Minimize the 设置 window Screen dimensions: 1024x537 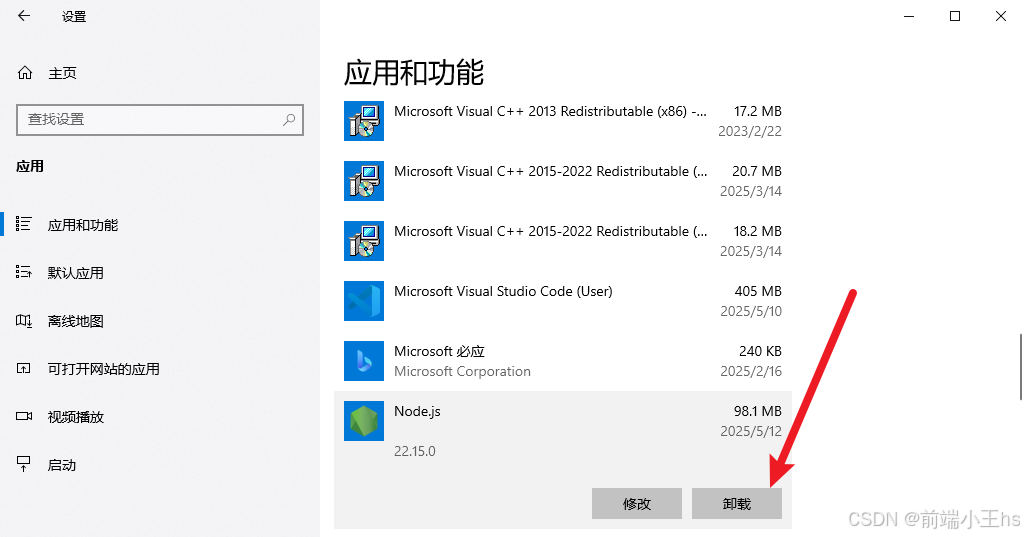[x=908, y=16]
